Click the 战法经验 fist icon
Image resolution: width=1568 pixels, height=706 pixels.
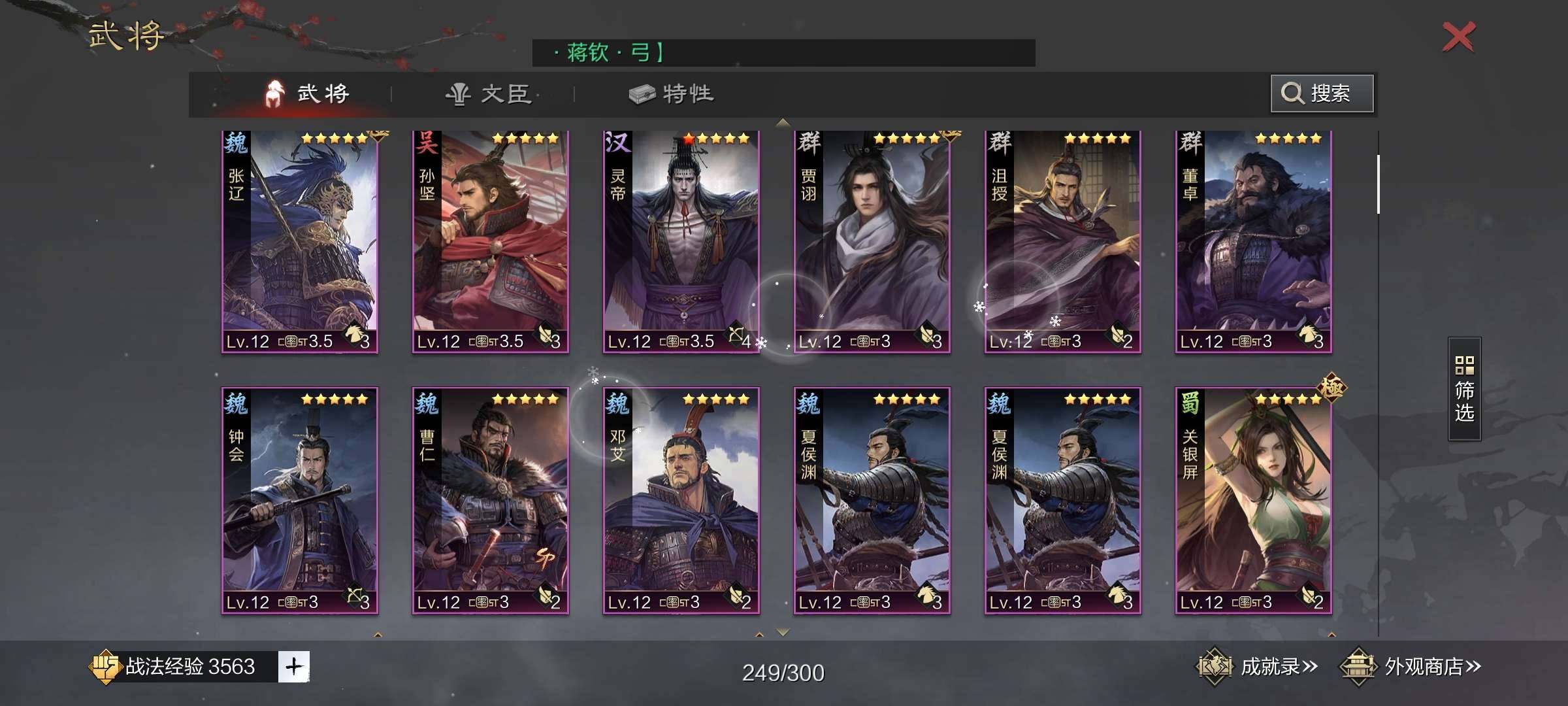click(x=105, y=667)
